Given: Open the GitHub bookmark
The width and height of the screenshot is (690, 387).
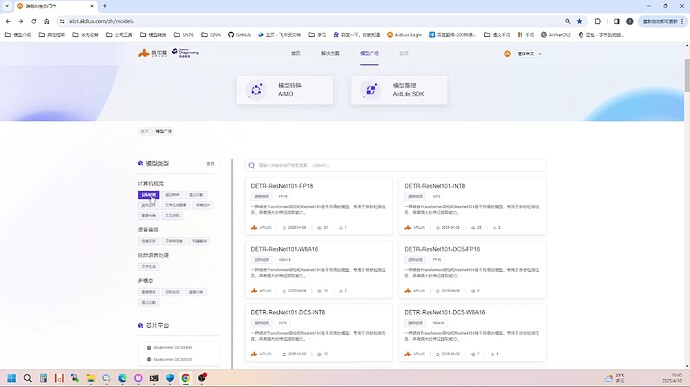Looking at the screenshot, I should coord(239,35).
